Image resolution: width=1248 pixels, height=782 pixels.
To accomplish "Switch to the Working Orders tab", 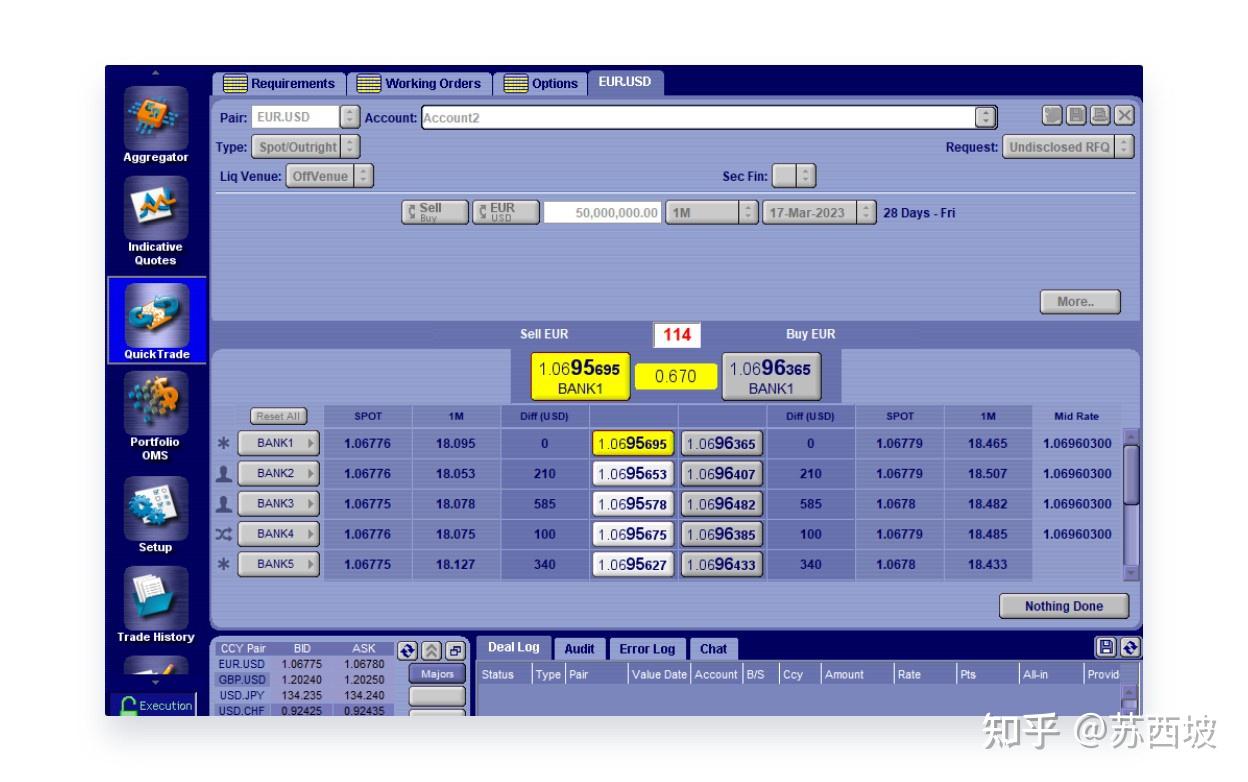I will pos(420,84).
